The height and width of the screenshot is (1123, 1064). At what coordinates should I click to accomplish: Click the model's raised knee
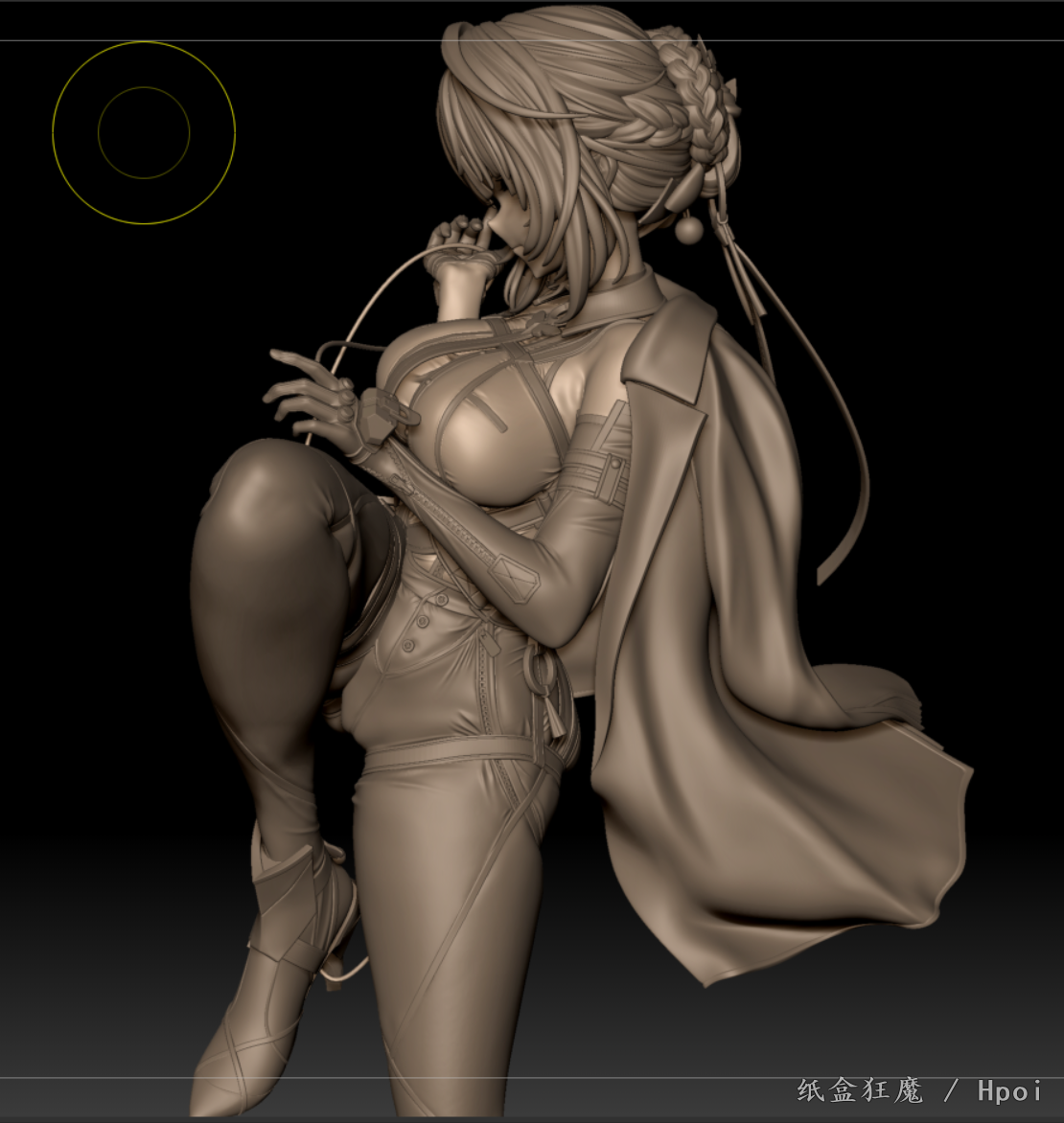pyautogui.click(x=249, y=489)
